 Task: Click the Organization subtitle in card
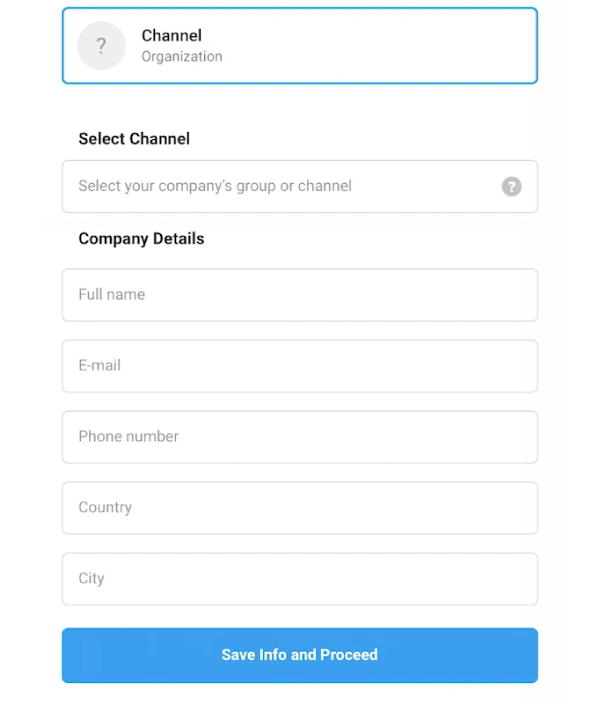tap(182, 57)
